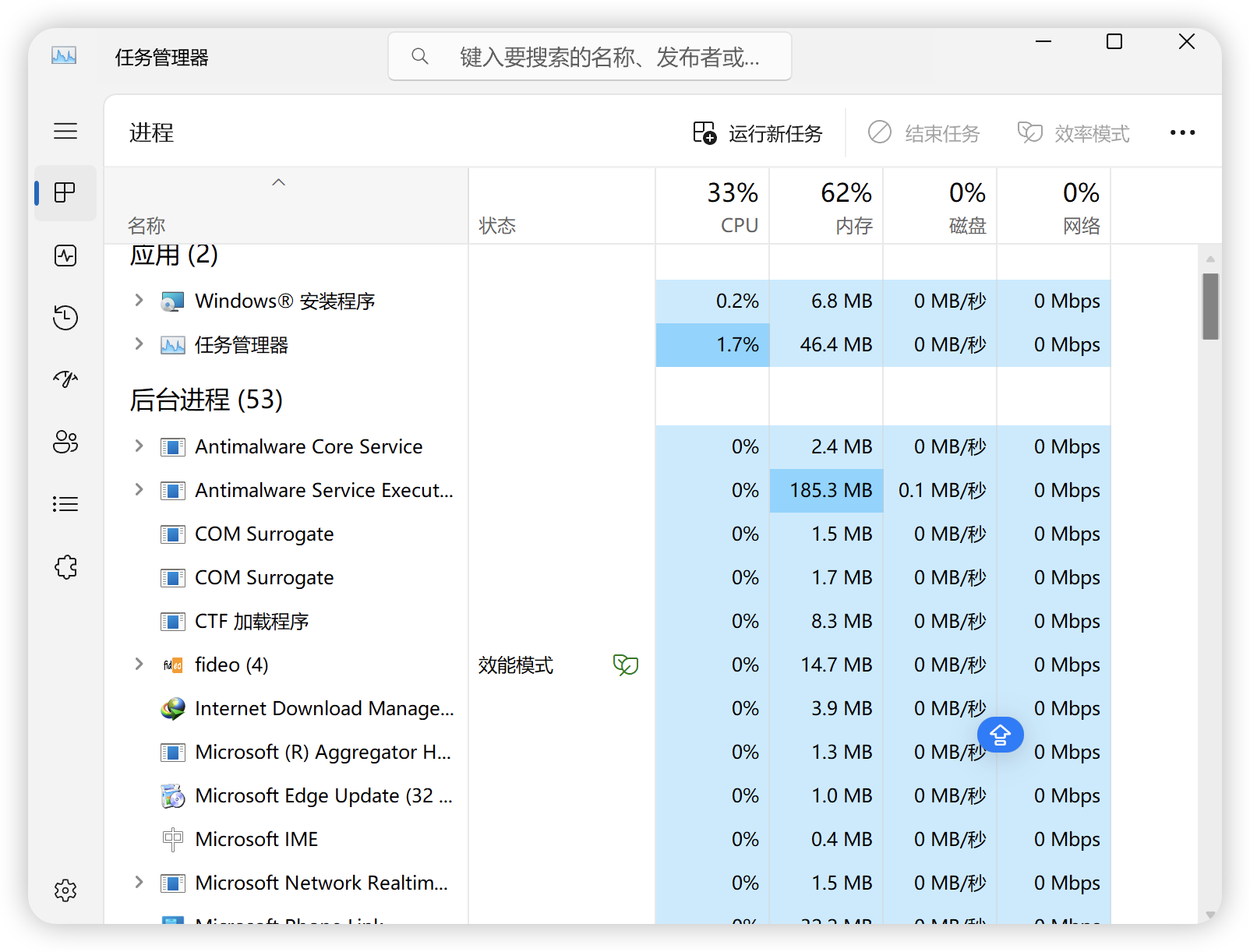The image size is (1250, 952).
Task: Expand Microsoft Network Realtime row
Action: coord(139,882)
